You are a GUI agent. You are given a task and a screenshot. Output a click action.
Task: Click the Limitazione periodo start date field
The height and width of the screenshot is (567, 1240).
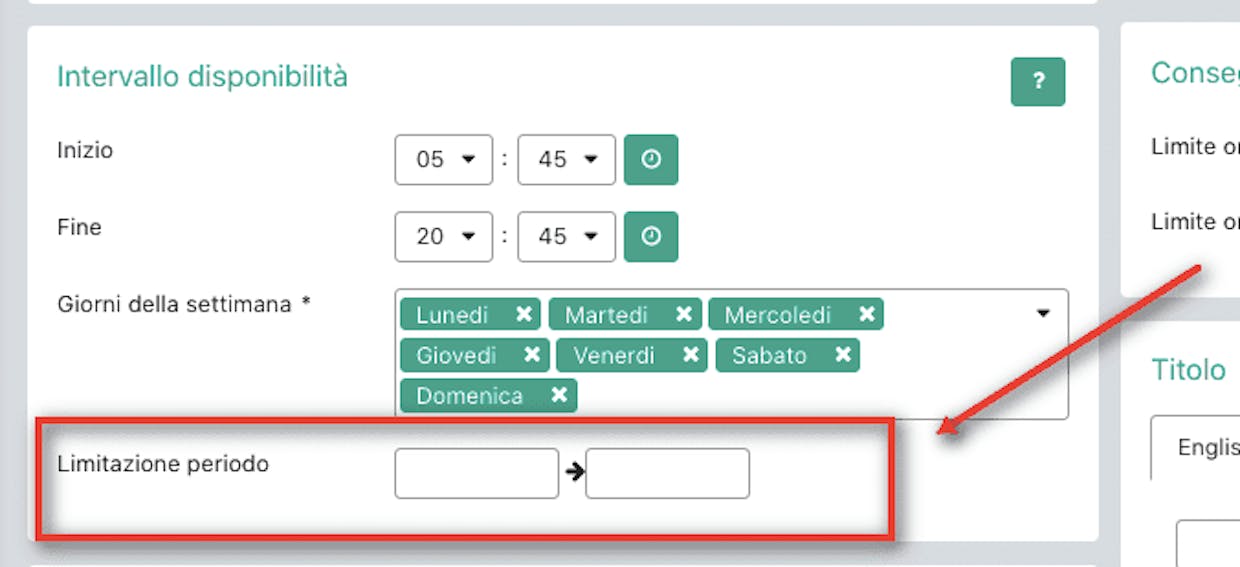477,473
